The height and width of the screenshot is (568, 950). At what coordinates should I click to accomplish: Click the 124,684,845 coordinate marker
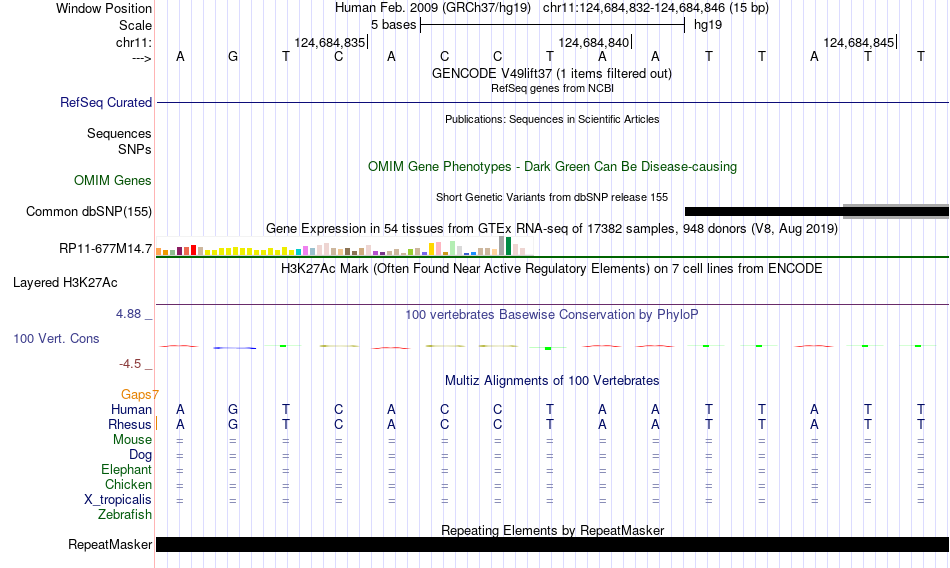859,42
